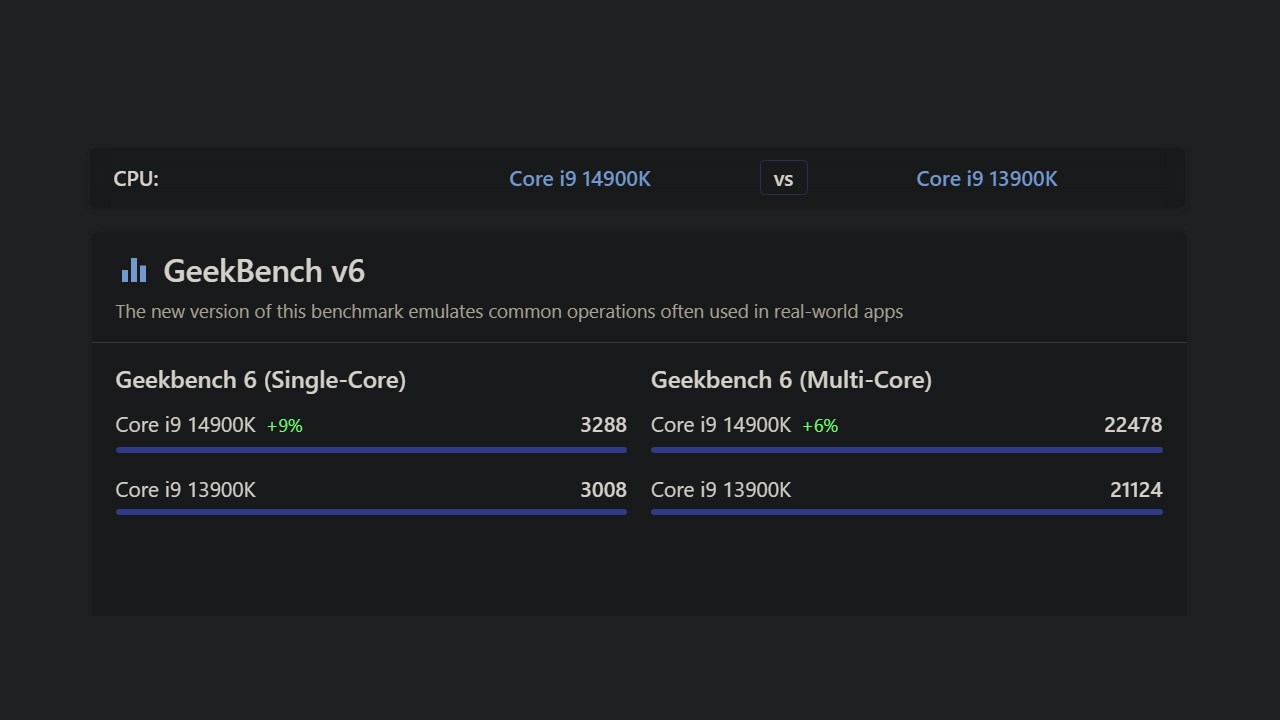Click the +6% multi-core difference badge

[x=820, y=426]
